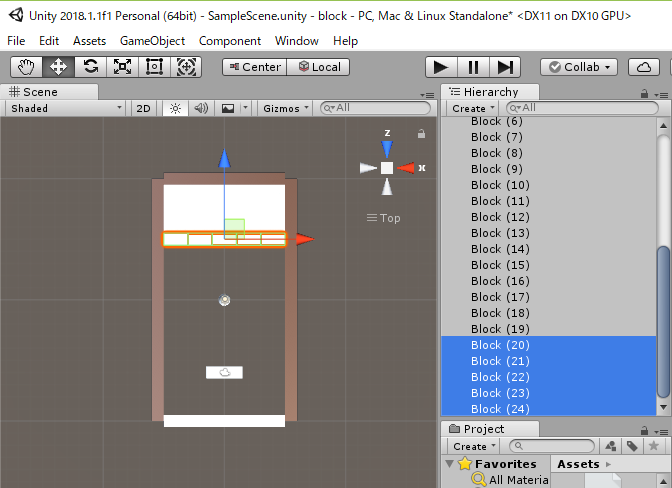Viewport: 672px width, 488px height.
Task: Click the Top view label
Action: pyautogui.click(x=390, y=218)
